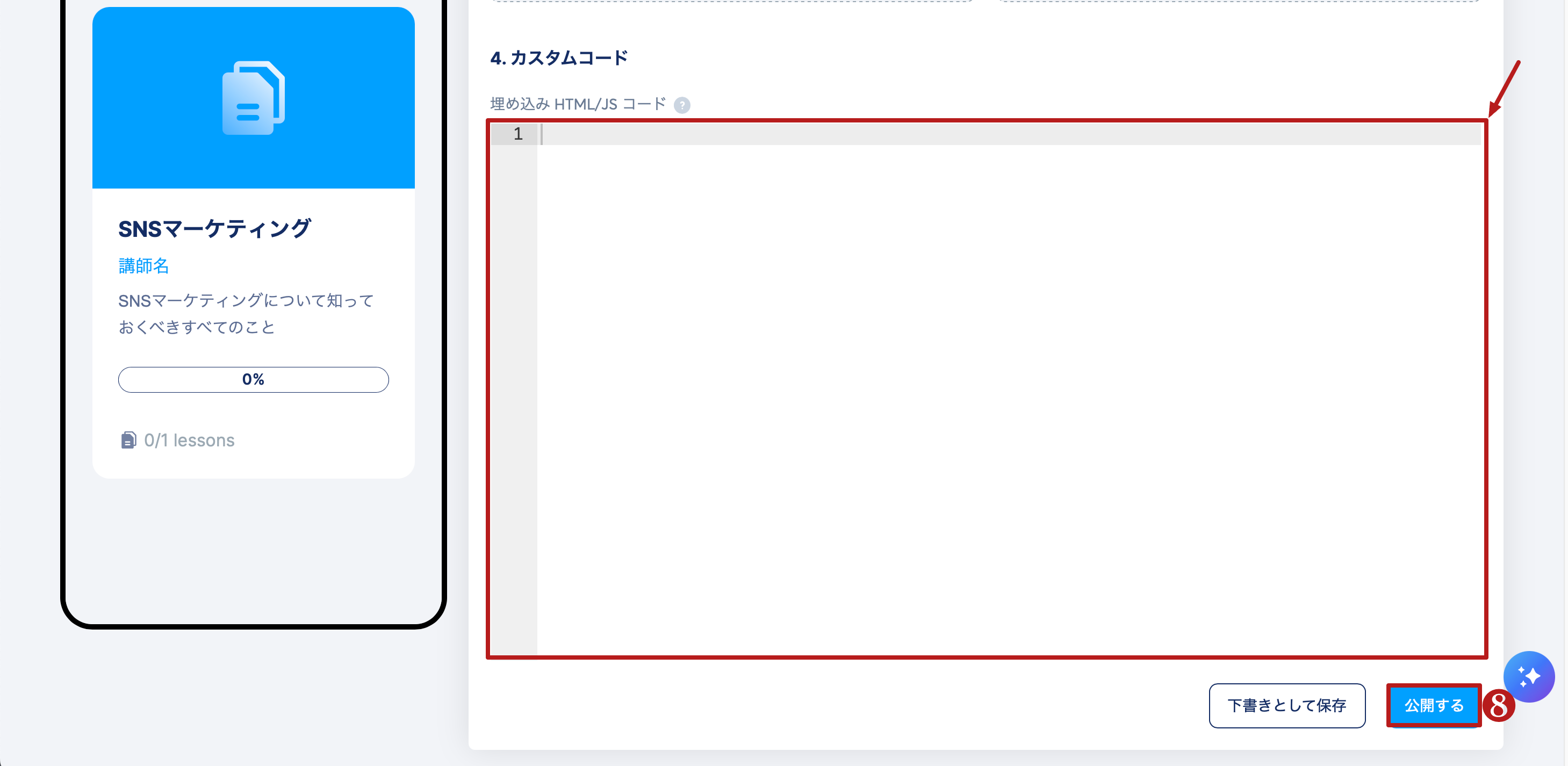Viewport: 1568px width, 766px height.
Task: Click the first highlighted line of code editor
Action: pos(1010,134)
